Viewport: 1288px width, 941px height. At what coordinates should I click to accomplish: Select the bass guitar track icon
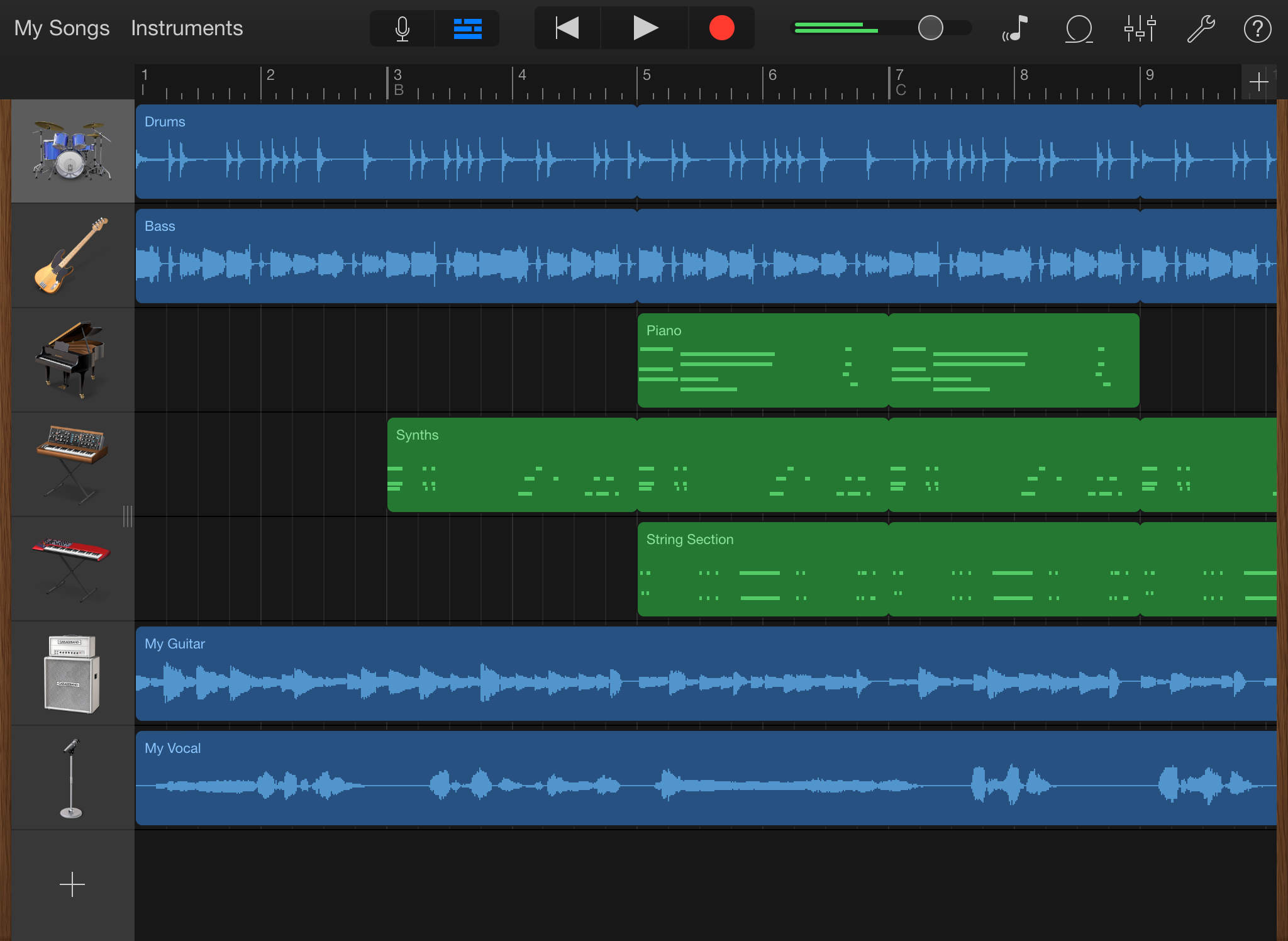pos(72,255)
